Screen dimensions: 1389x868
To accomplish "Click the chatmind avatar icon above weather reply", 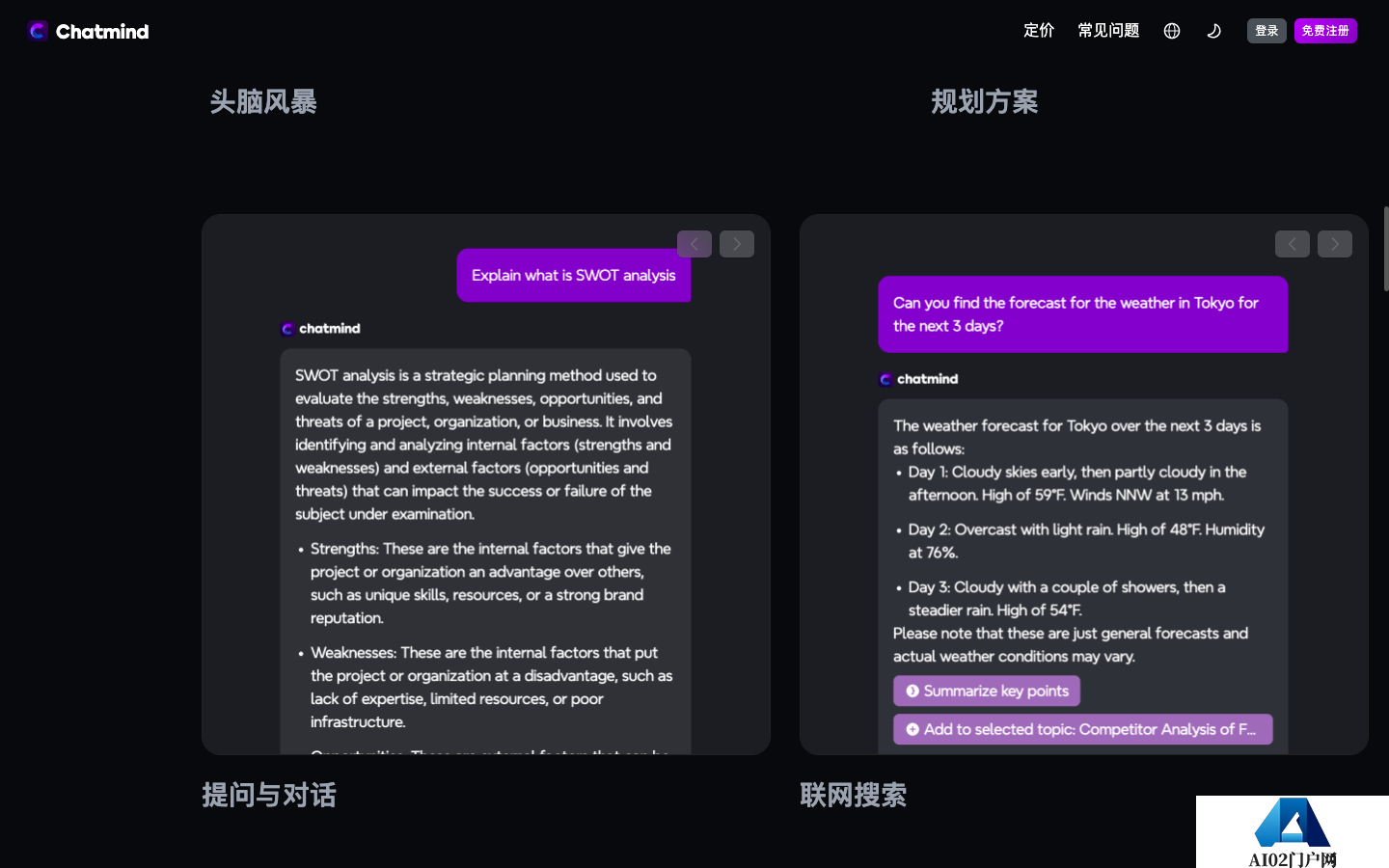I will pos(885,379).
